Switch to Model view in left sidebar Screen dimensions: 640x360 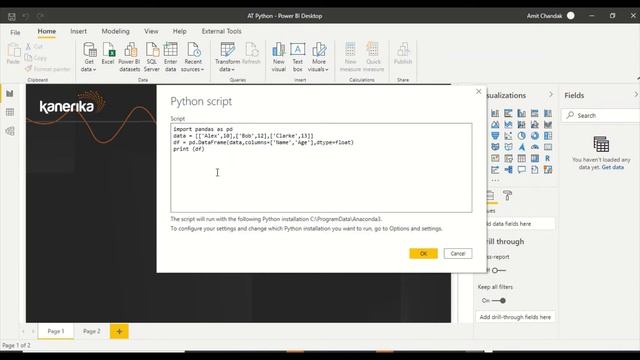[10, 131]
